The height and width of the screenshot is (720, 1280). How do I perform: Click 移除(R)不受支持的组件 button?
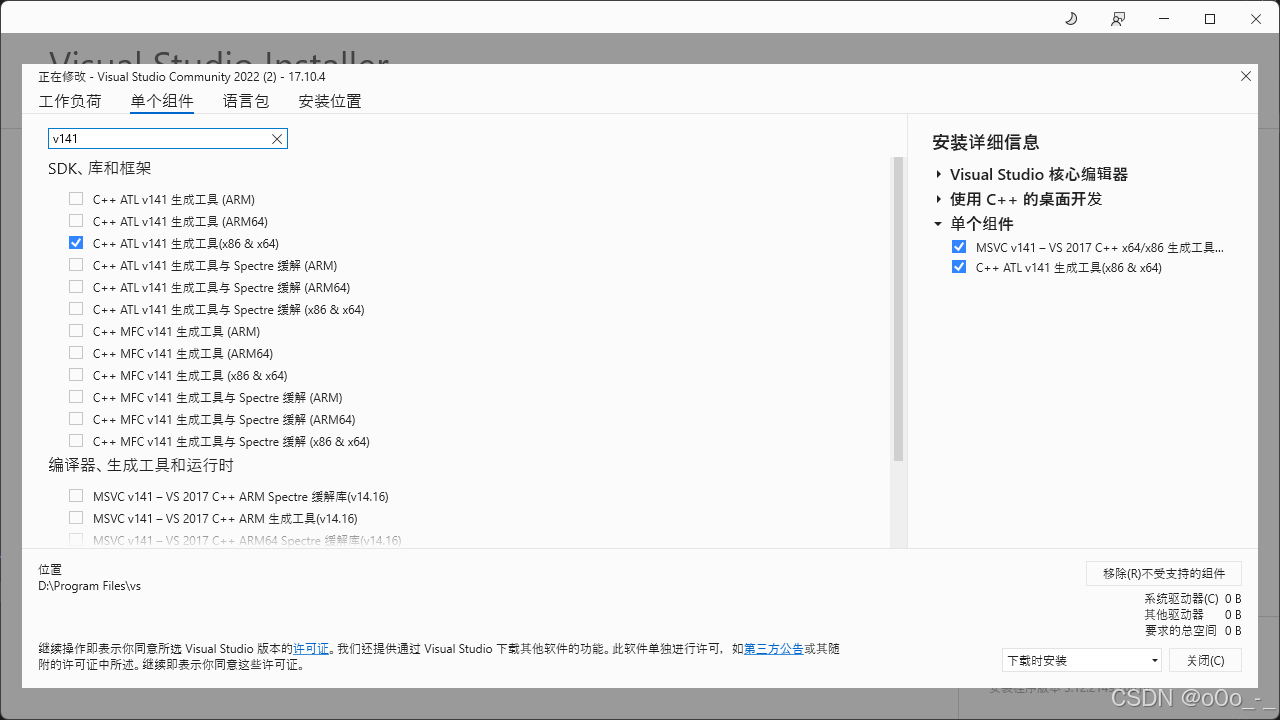1164,573
